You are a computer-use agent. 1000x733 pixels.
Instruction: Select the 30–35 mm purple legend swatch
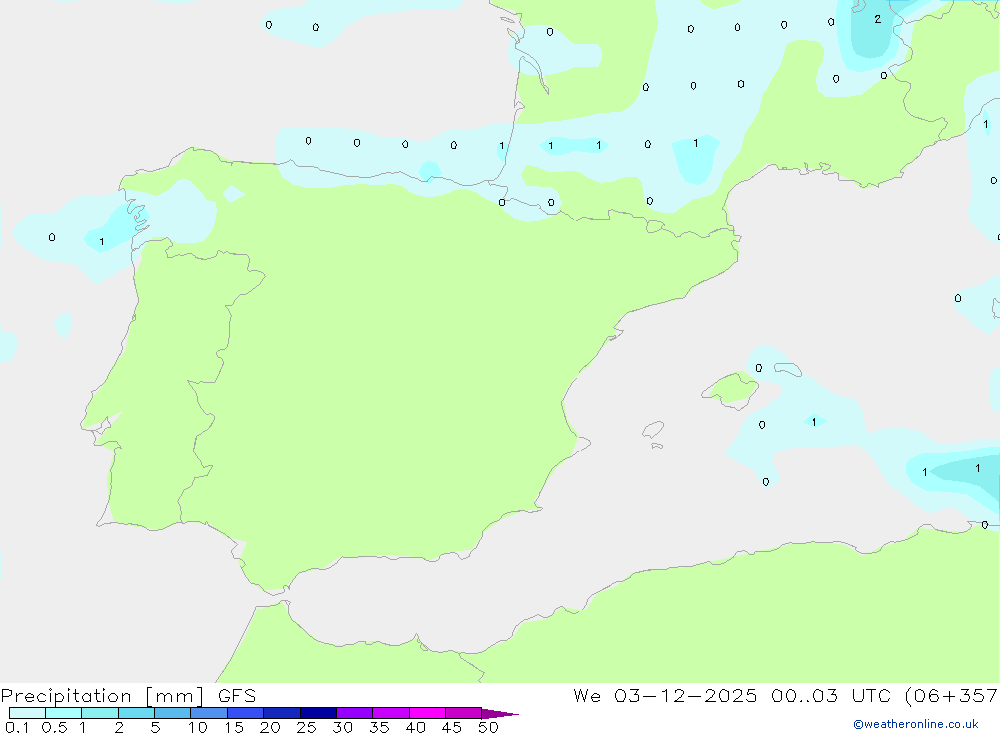pyautogui.click(x=355, y=713)
